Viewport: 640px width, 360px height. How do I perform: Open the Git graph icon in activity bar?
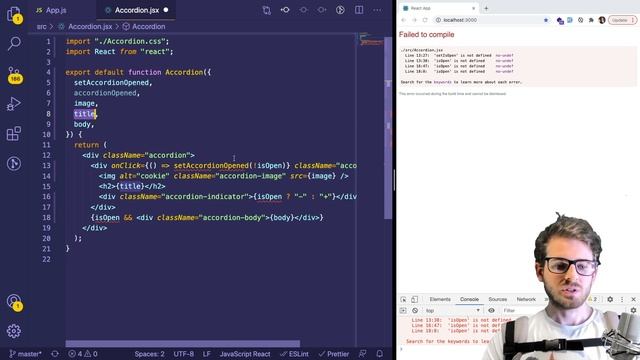pyautogui.click(x=14, y=164)
